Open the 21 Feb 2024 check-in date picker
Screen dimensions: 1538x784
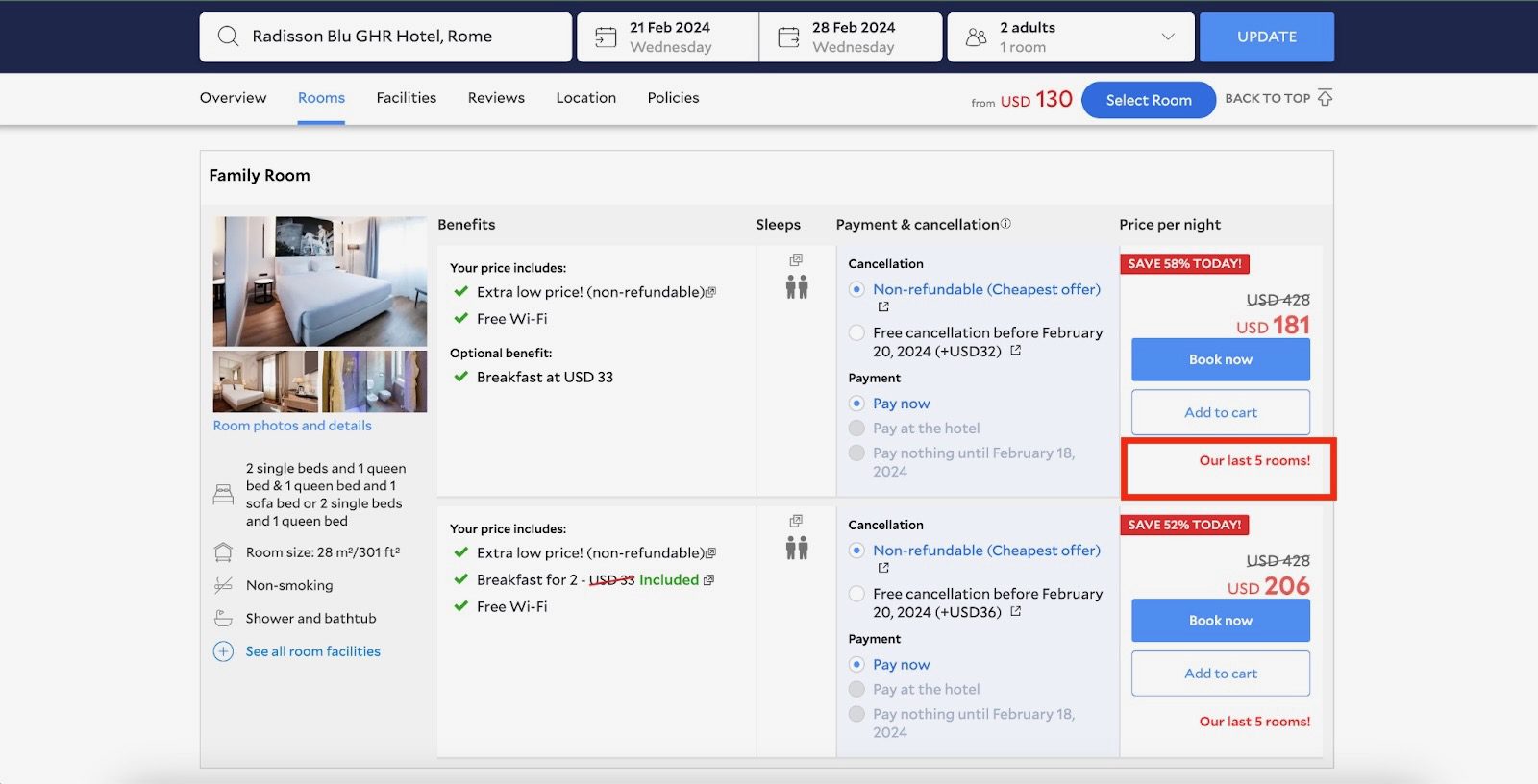click(669, 37)
